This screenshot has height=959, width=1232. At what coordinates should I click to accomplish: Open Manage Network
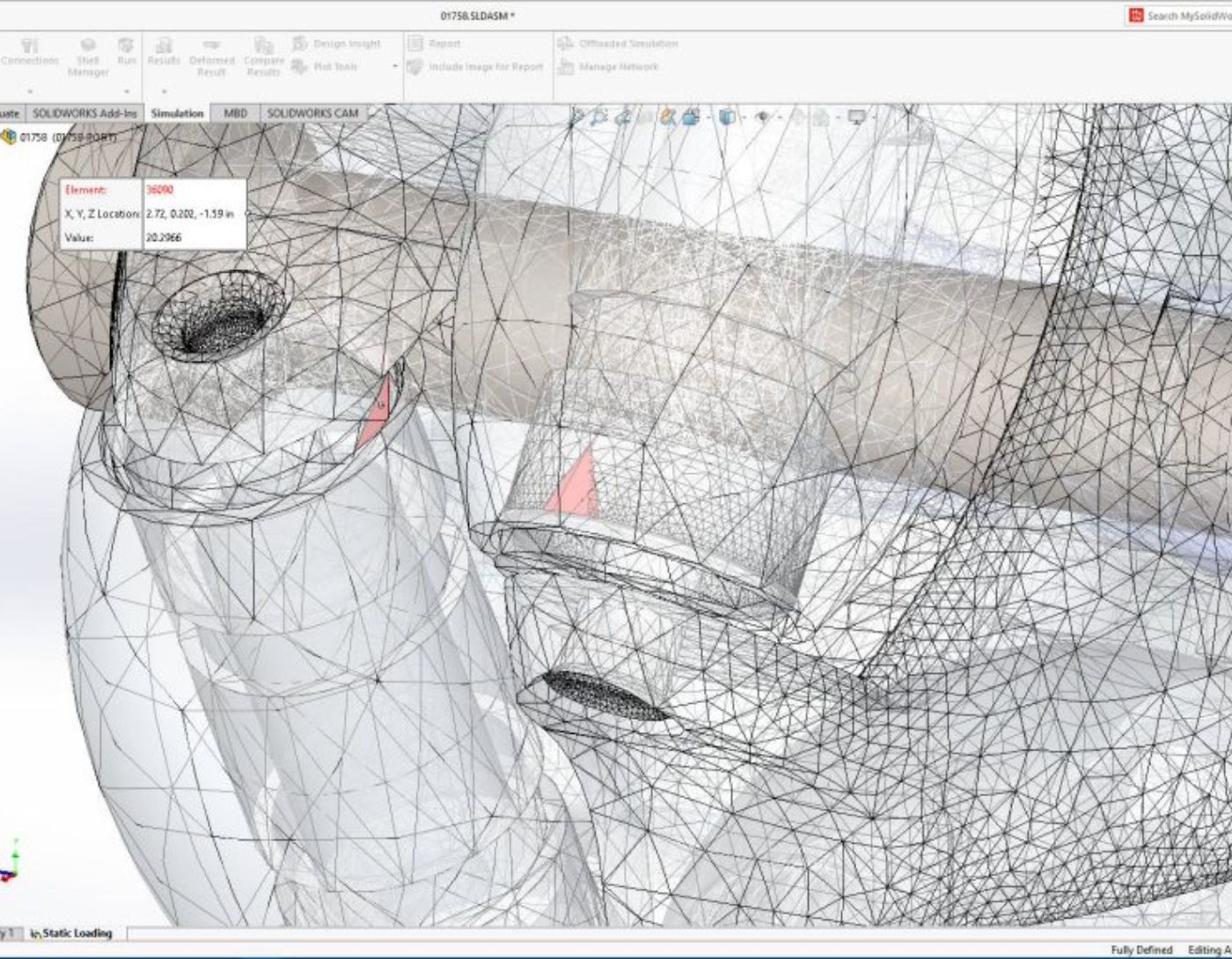[x=608, y=67]
